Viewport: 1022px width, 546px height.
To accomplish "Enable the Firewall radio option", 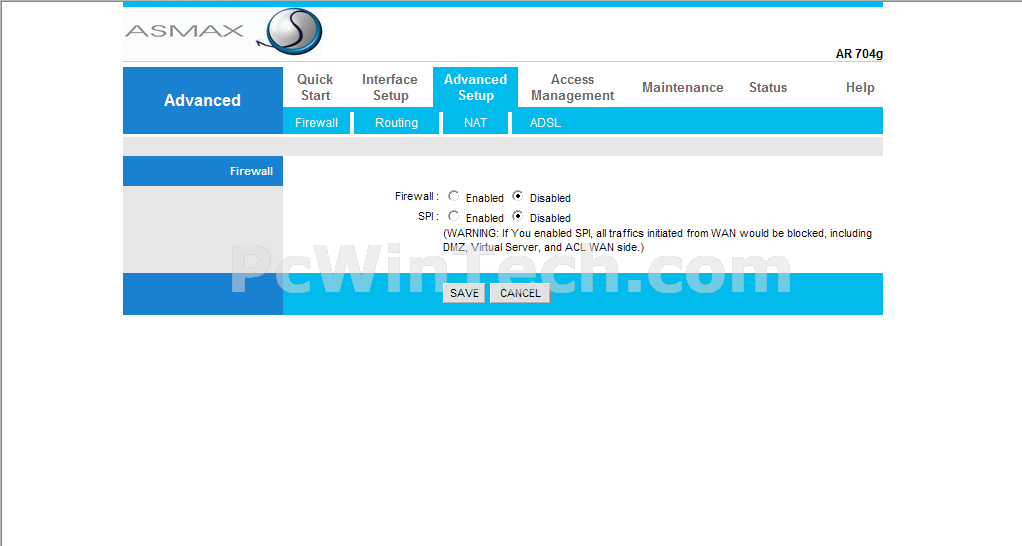I will [x=454, y=196].
